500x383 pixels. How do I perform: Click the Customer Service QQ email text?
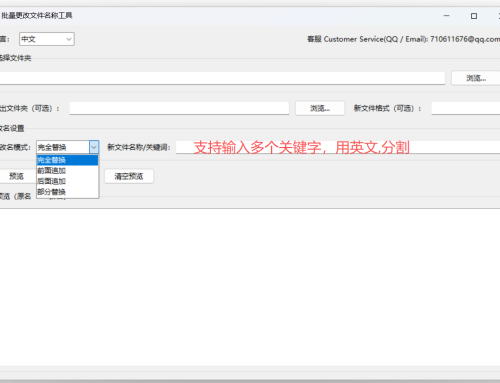[x=403, y=39]
